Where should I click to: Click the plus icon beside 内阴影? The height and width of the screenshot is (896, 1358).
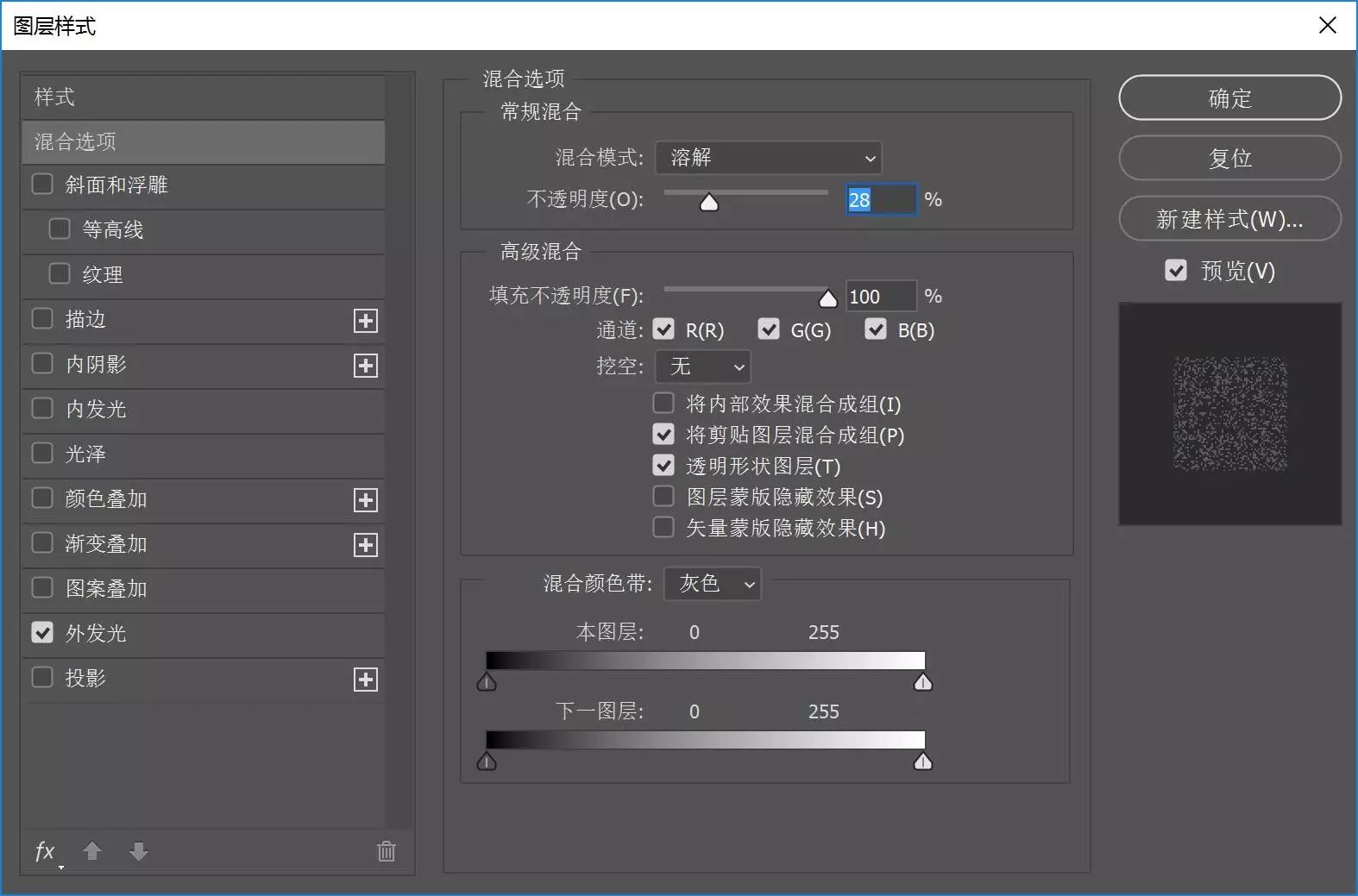(x=366, y=366)
